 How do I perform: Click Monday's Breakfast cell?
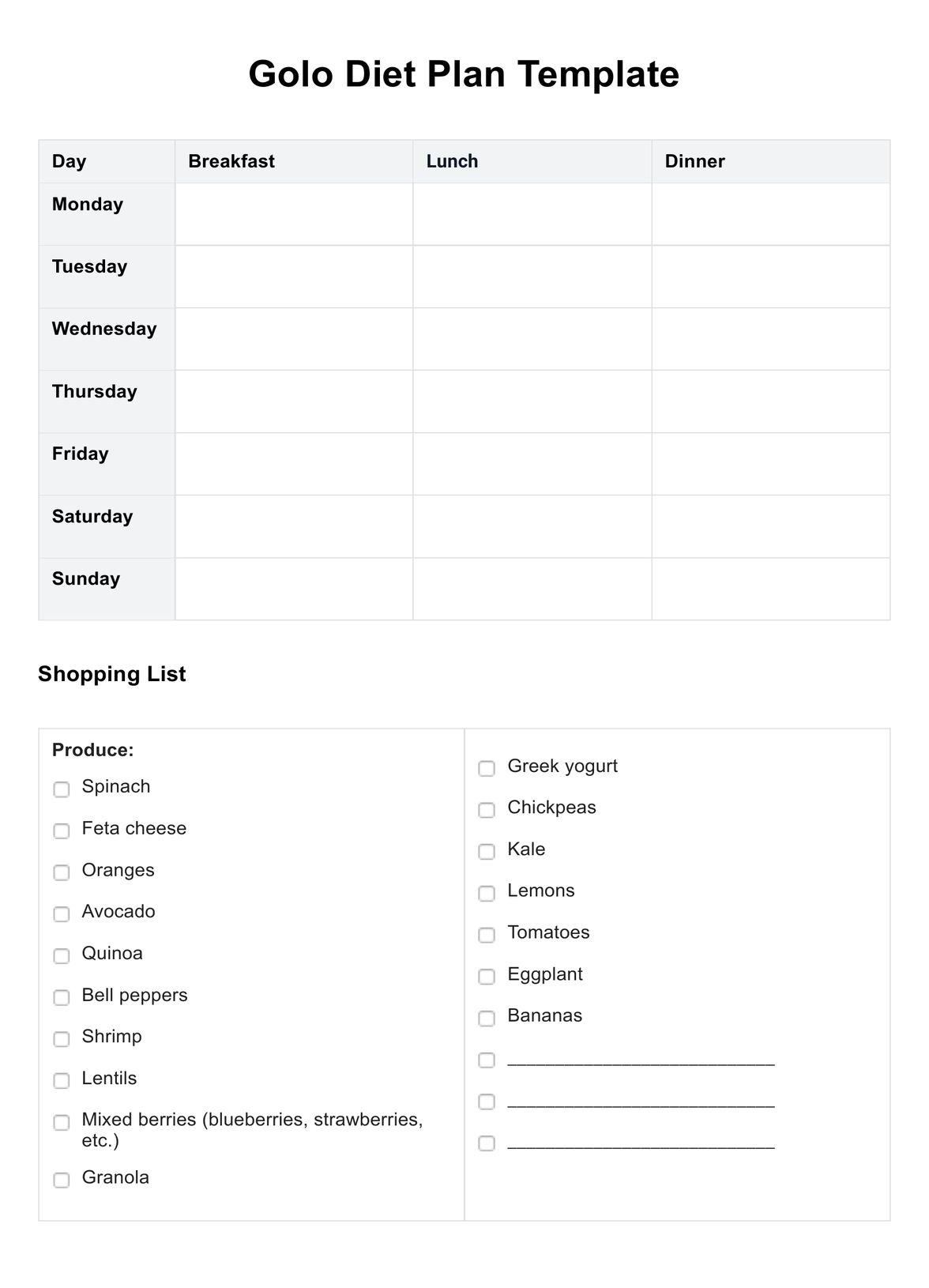pos(294,214)
